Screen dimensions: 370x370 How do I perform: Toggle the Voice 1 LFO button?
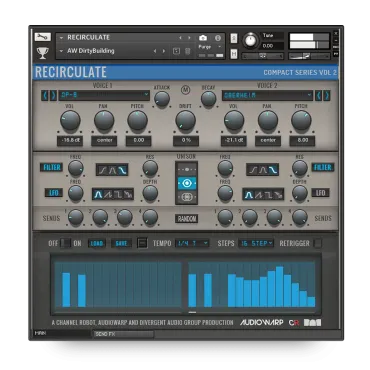click(54, 193)
